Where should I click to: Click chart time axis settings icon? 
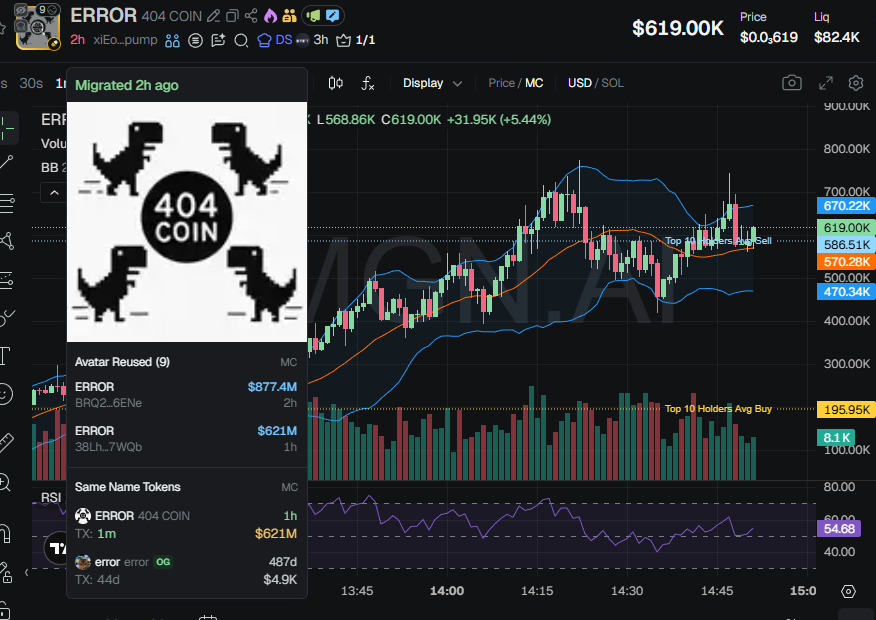pyautogui.click(x=848, y=592)
